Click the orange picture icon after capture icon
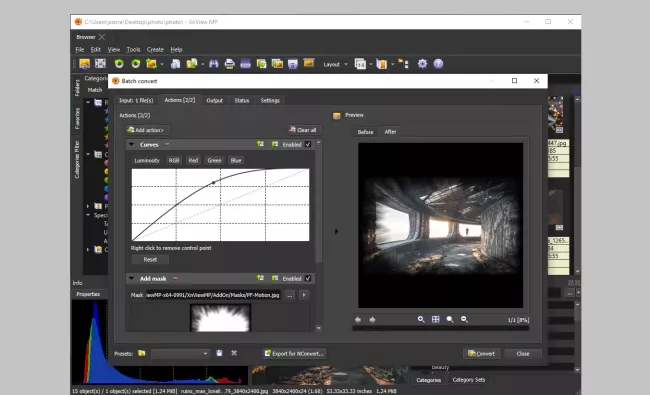 pyautogui.click(x=309, y=63)
